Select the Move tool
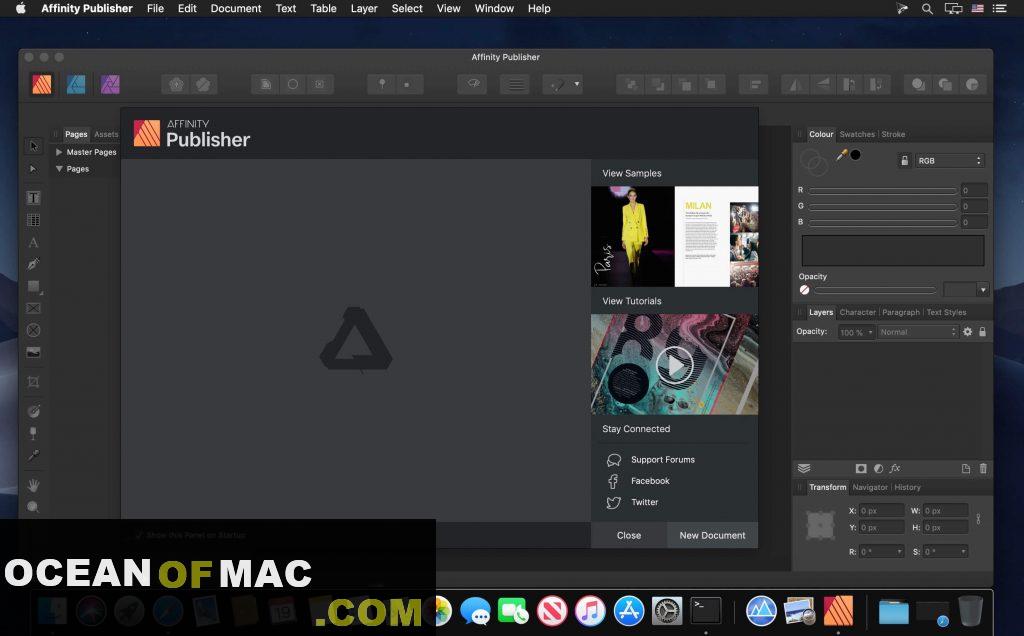1024x636 pixels. 33,146
